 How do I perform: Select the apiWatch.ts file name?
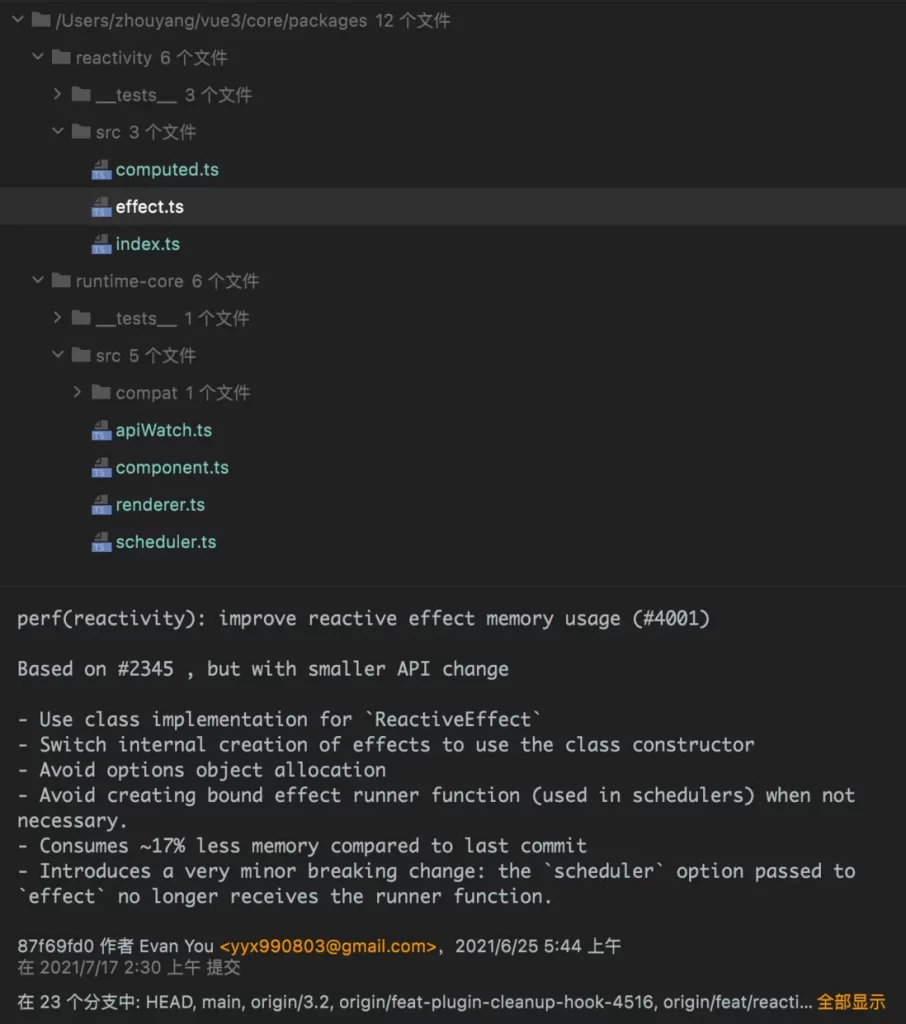pos(164,430)
